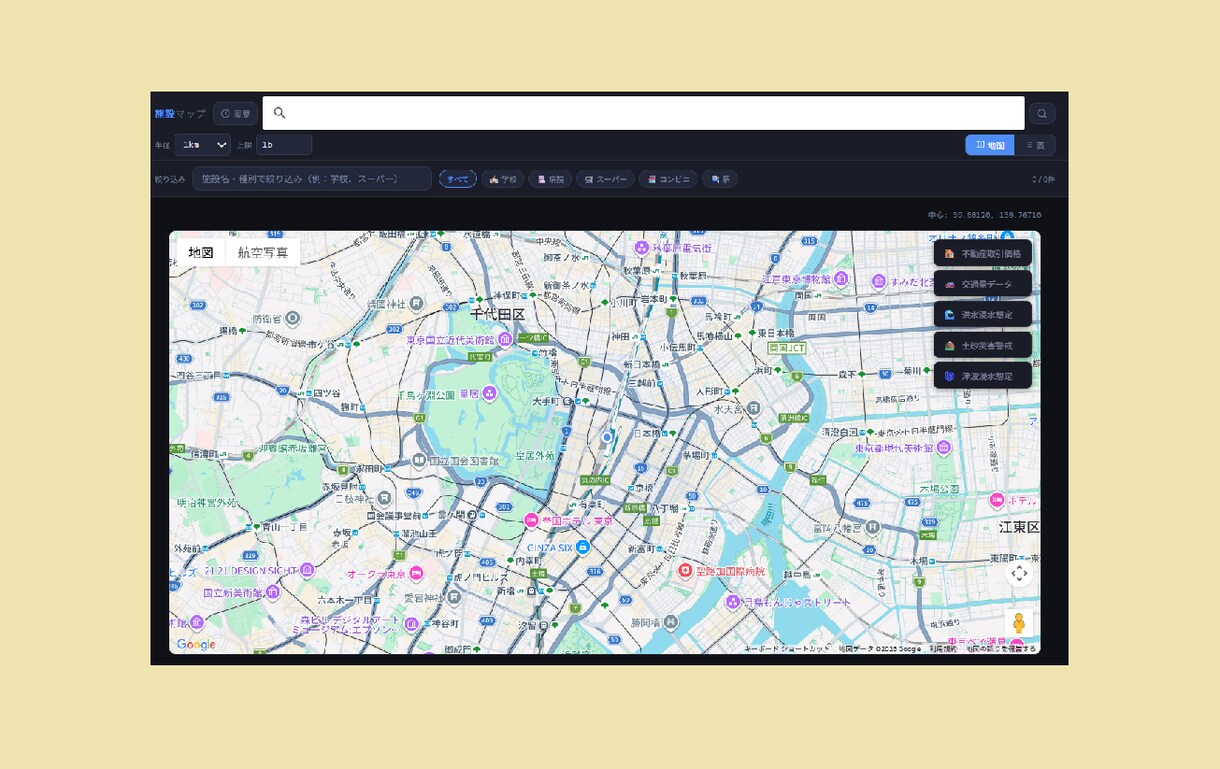Viewport: 1220px width, 769px height.
Task: Toggle the 洪水浸水想定 layer
Action: click(x=983, y=314)
